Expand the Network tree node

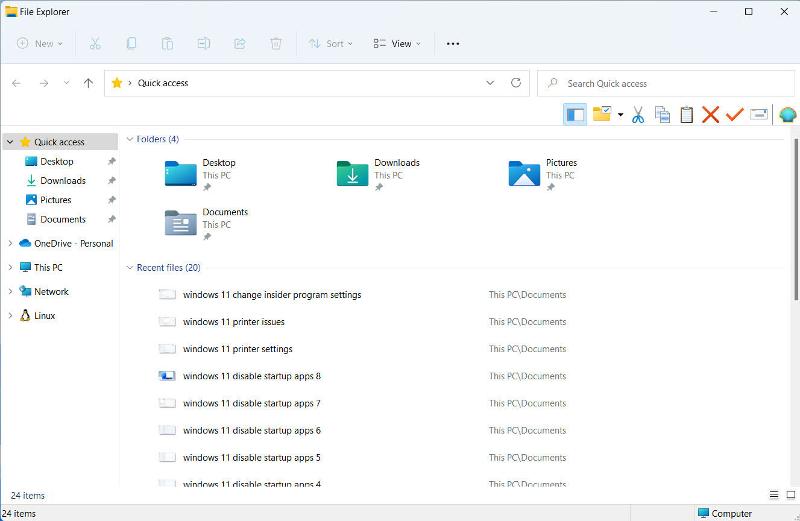10,291
